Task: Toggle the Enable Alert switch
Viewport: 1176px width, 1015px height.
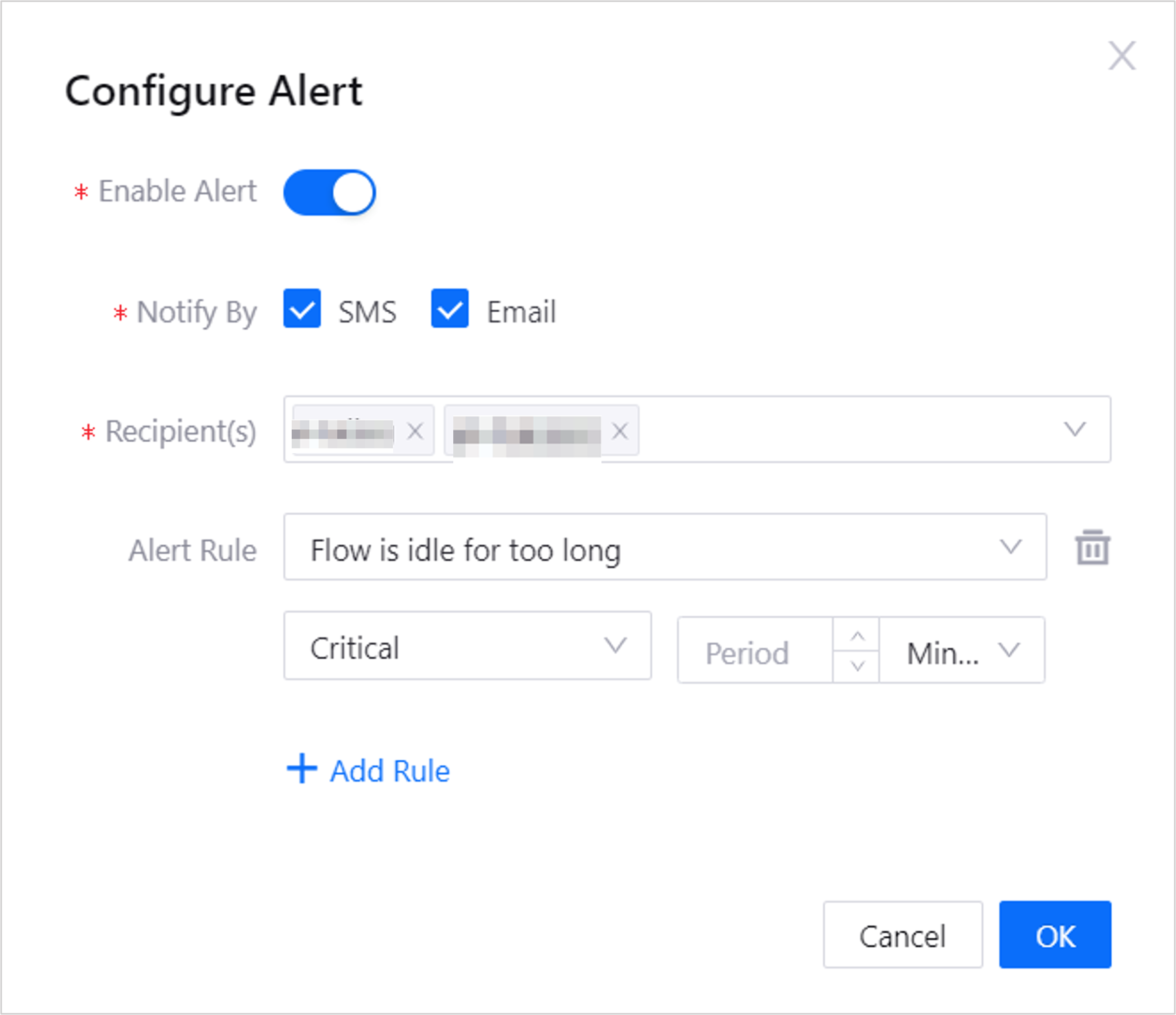Action: pos(329,192)
